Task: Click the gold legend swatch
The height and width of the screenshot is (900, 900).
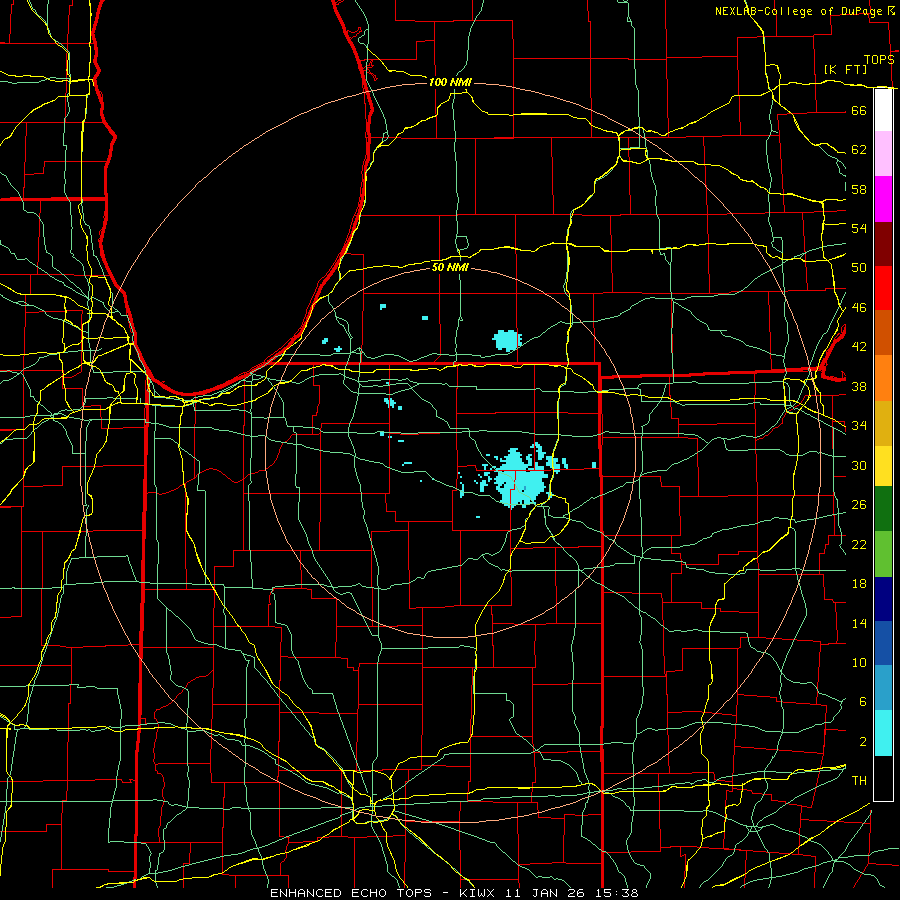Action: click(x=883, y=423)
